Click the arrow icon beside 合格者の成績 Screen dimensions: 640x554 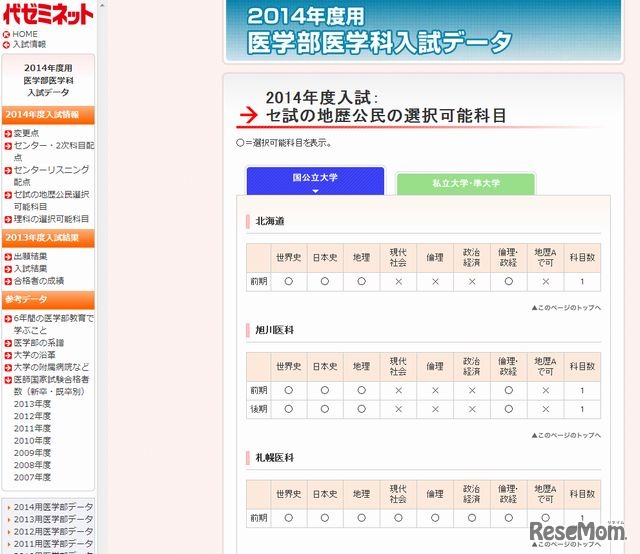point(8,281)
